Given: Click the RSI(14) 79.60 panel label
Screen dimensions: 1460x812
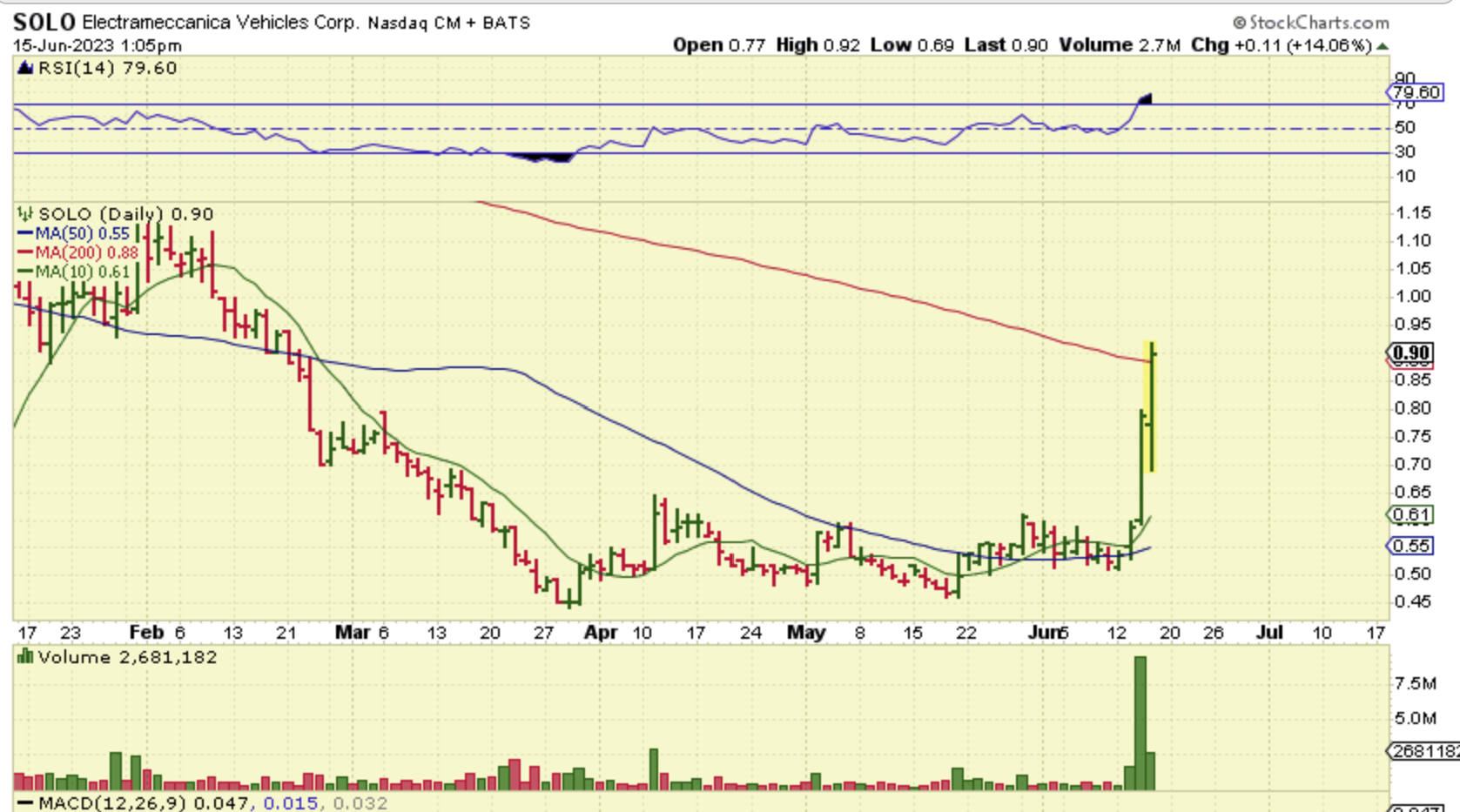Looking at the screenshot, I should point(107,68).
